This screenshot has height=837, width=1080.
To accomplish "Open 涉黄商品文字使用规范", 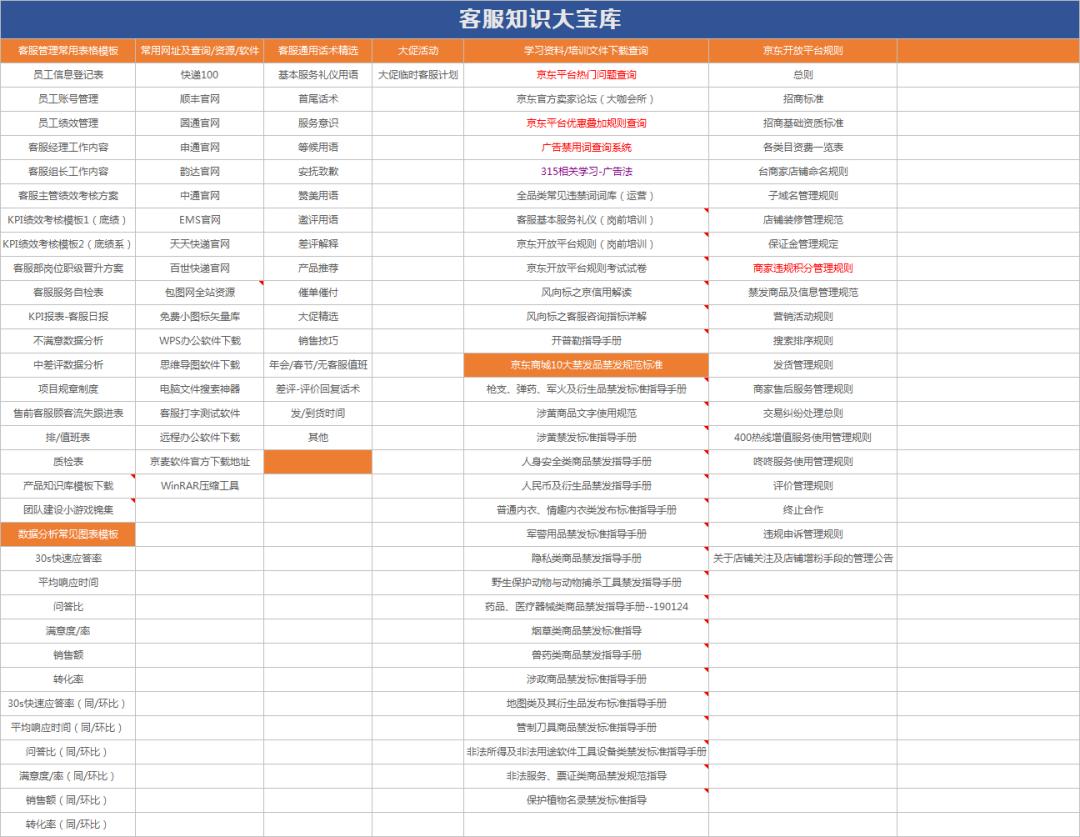I will point(585,413).
